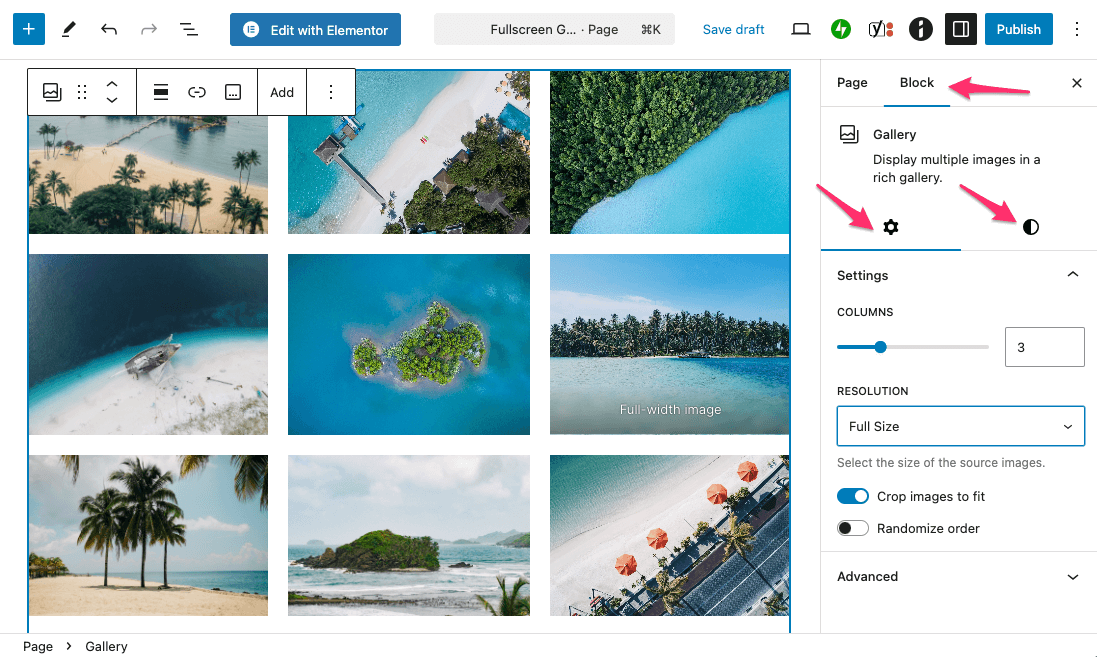This screenshot has height=657, width=1097.
Task: Enable Randomize order toggle
Action: point(853,528)
